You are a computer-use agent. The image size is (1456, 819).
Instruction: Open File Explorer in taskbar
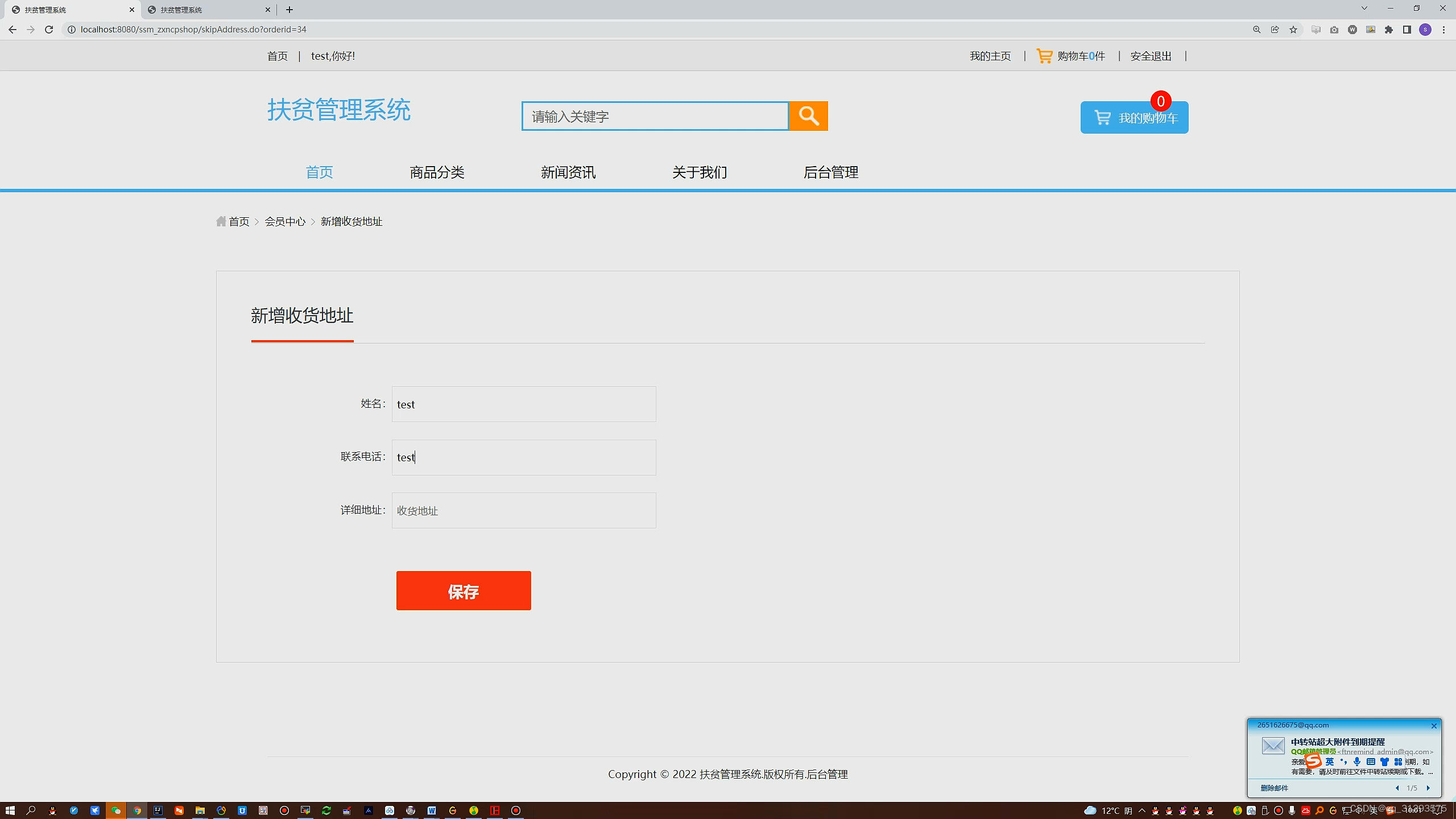coord(200,810)
